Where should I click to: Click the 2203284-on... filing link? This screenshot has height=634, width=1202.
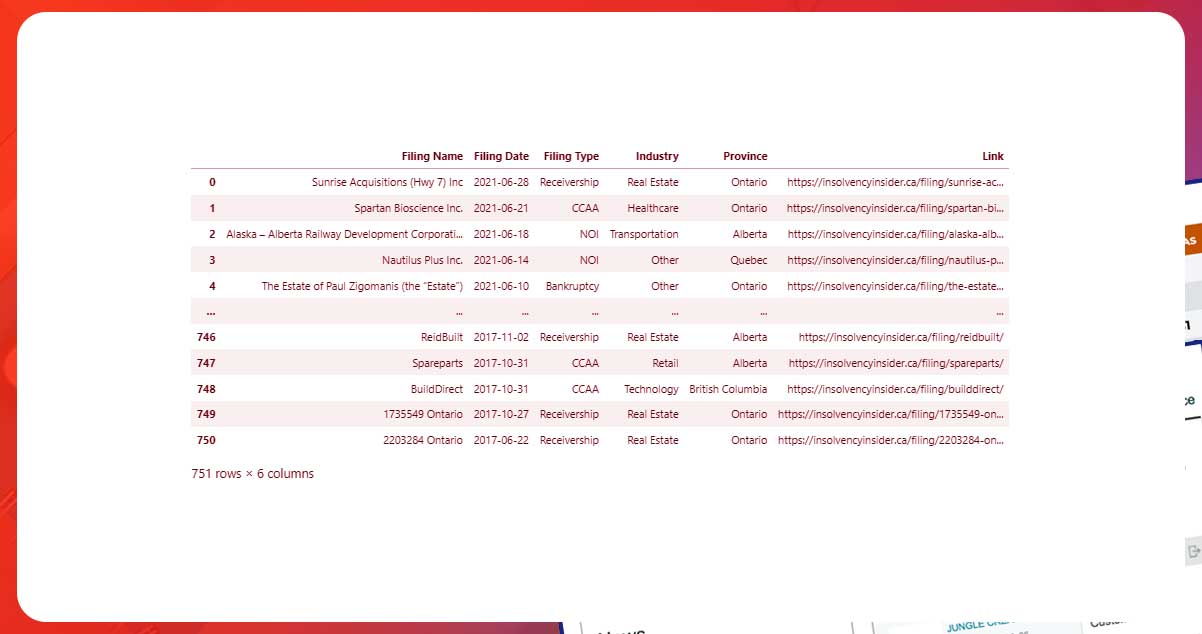coord(891,440)
